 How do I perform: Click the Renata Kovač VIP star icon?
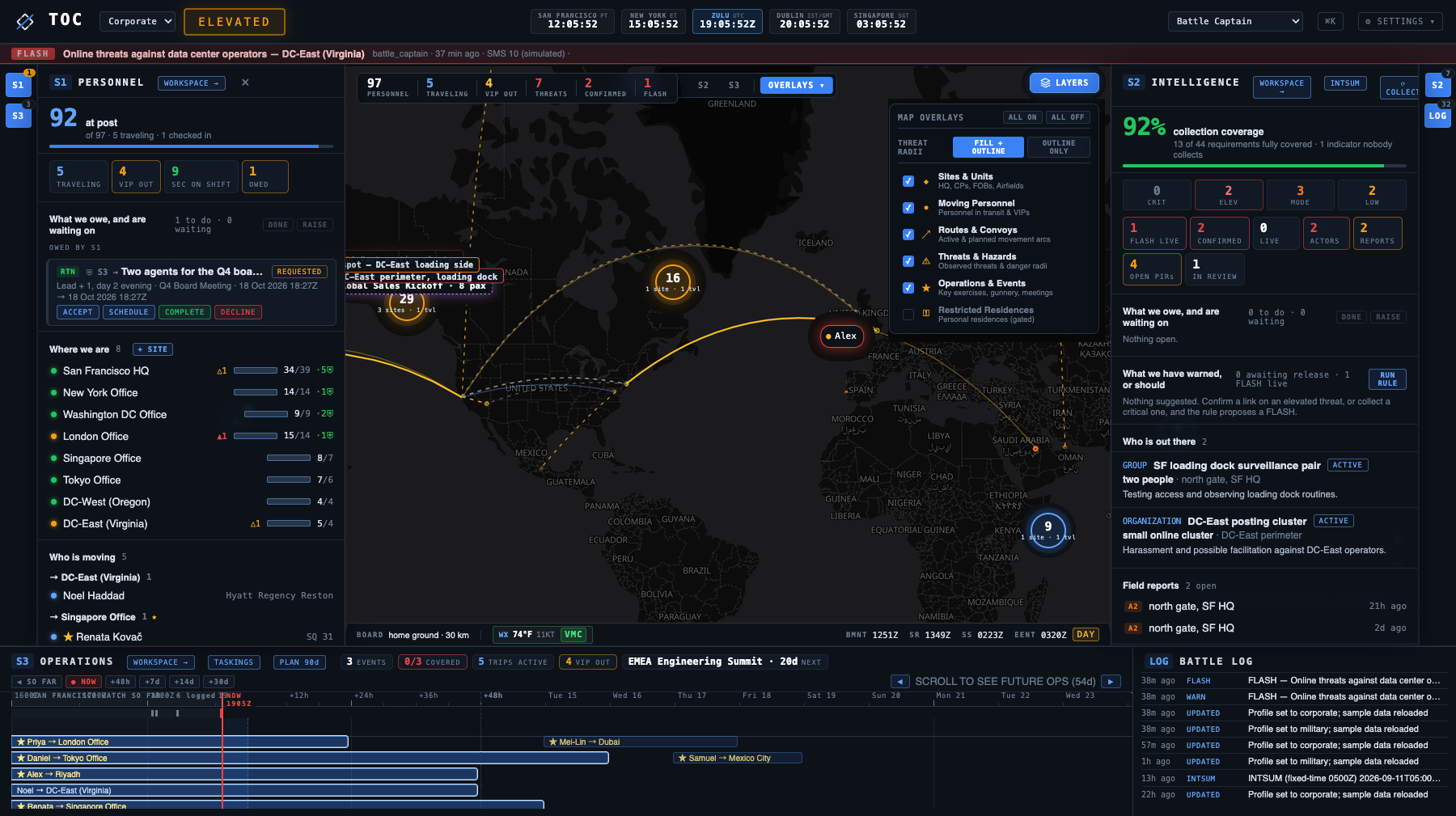68,637
